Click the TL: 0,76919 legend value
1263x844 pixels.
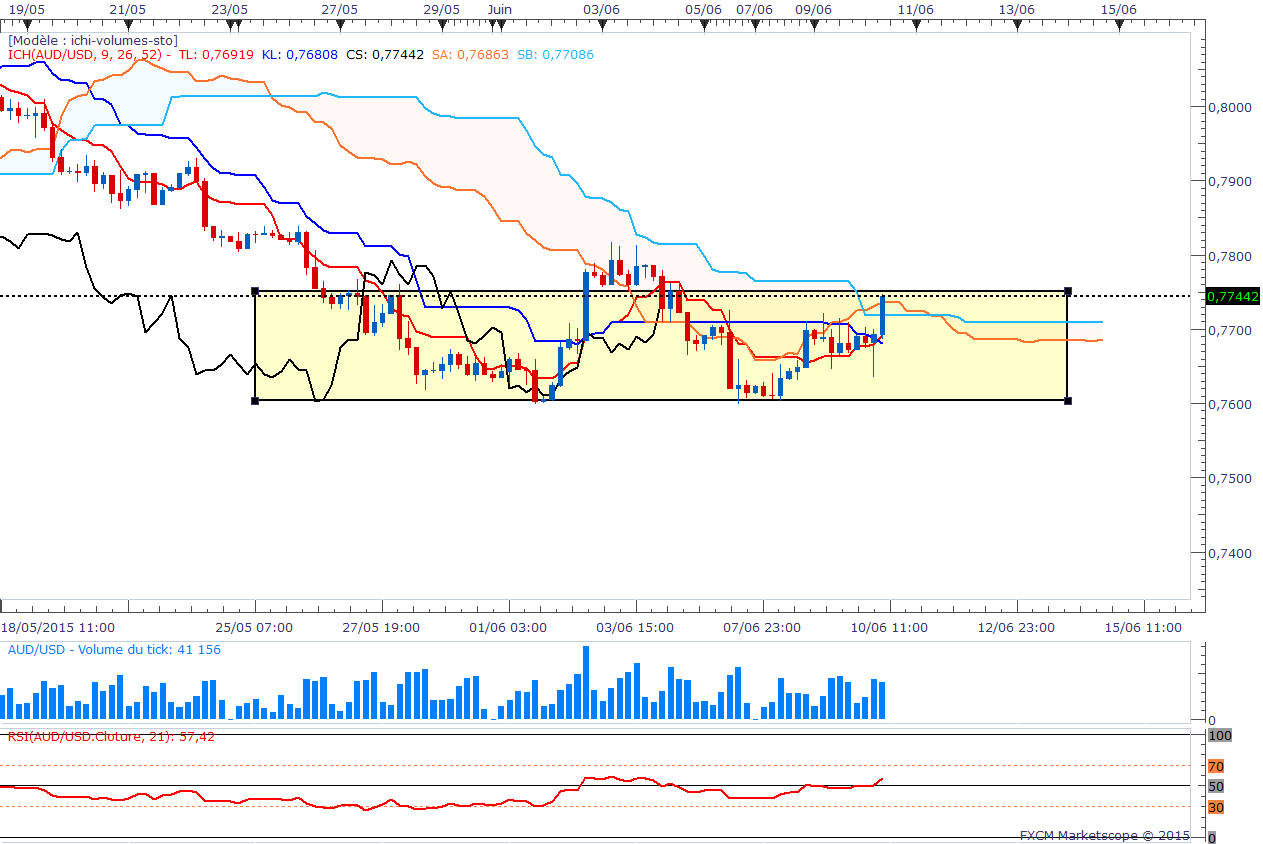click(216, 54)
